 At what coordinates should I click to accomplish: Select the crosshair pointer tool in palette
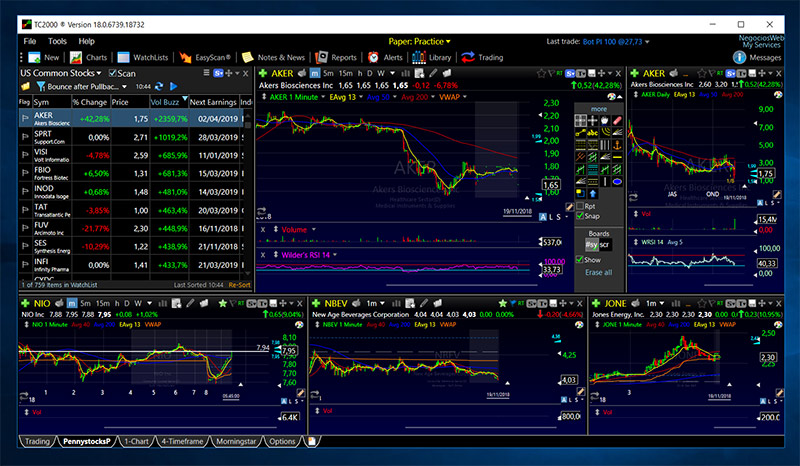(592, 120)
